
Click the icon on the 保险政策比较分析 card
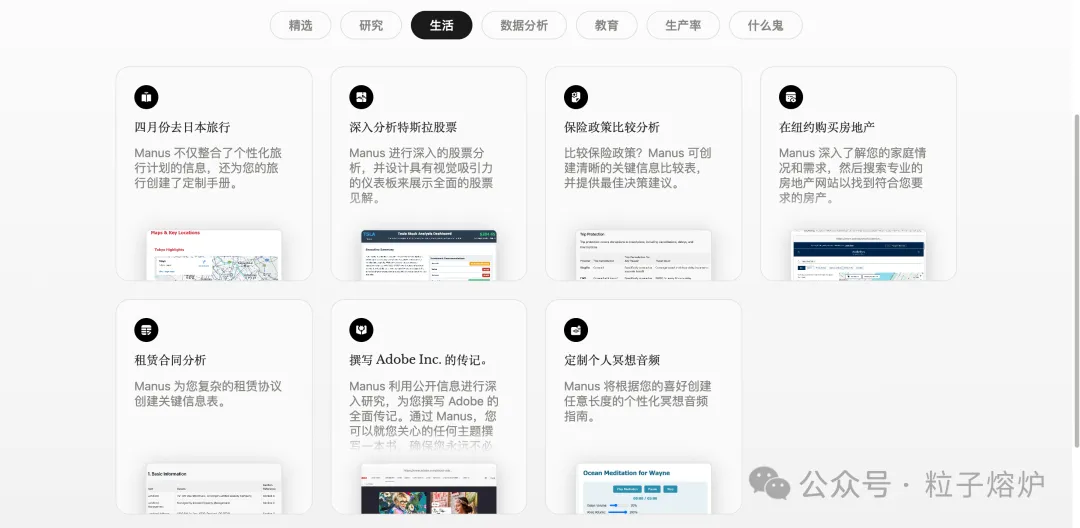pos(576,97)
